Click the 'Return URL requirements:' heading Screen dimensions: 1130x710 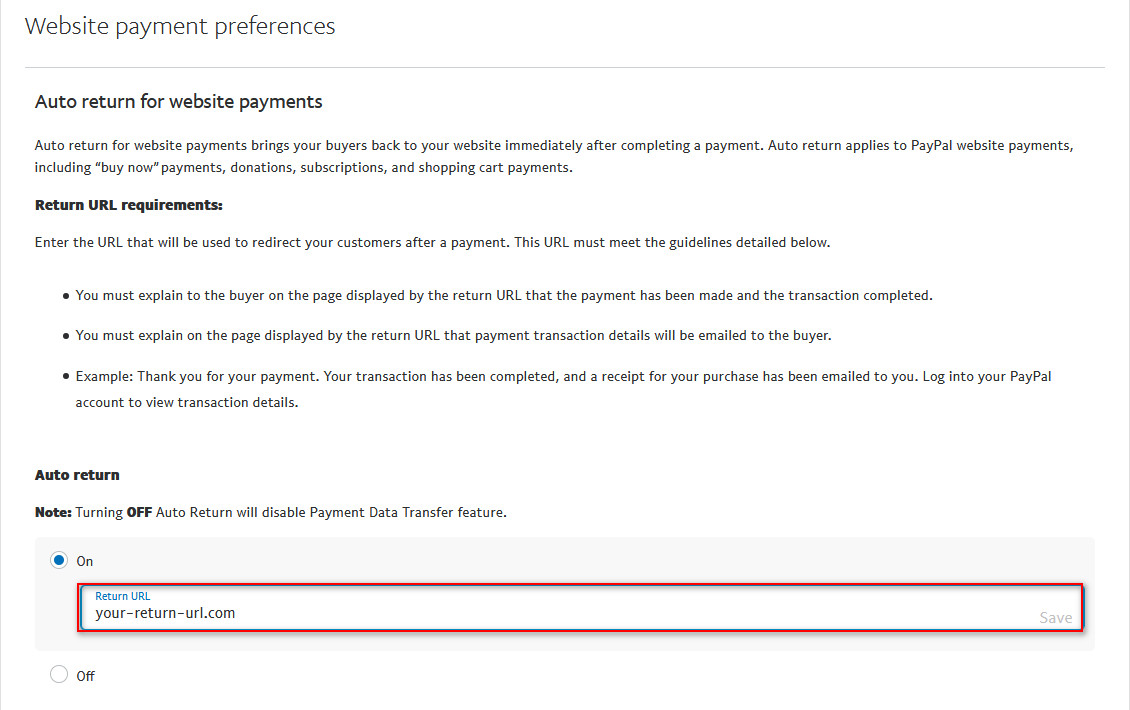(x=129, y=205)
